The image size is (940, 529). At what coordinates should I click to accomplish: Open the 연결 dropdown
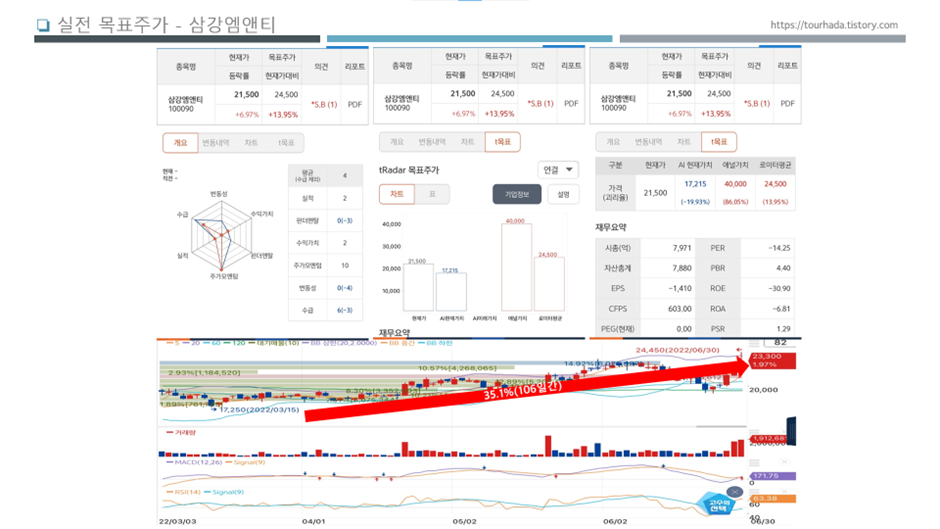(x=558, y=170)
